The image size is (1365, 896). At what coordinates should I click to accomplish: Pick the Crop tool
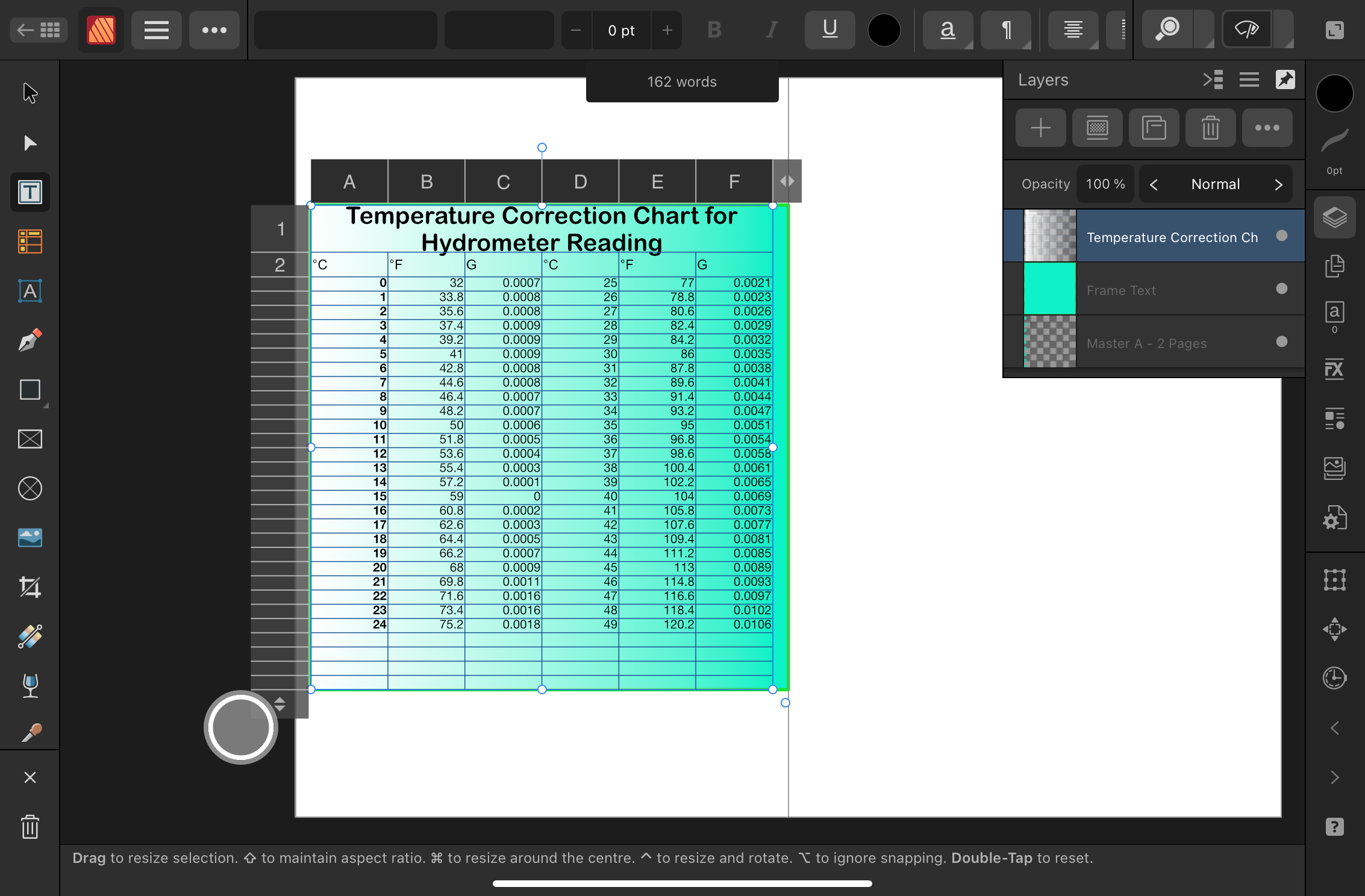pyautogui.click(x=30, y=587)
